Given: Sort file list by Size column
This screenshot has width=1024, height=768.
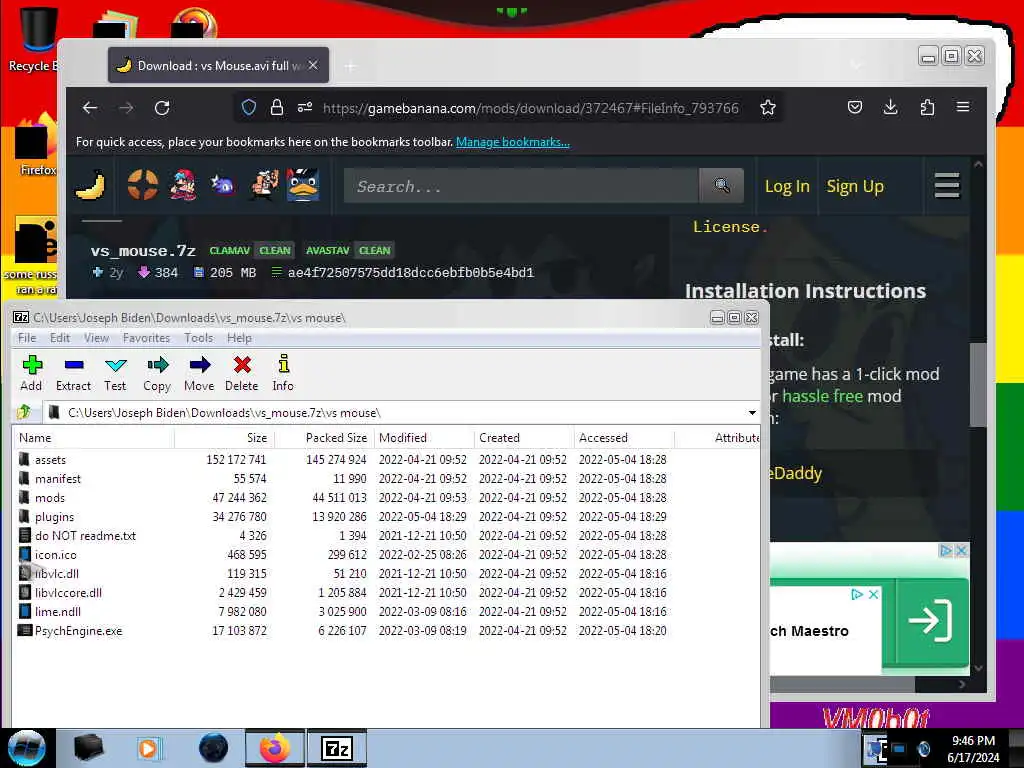Looking at the screenshot, I should (224, 438).
